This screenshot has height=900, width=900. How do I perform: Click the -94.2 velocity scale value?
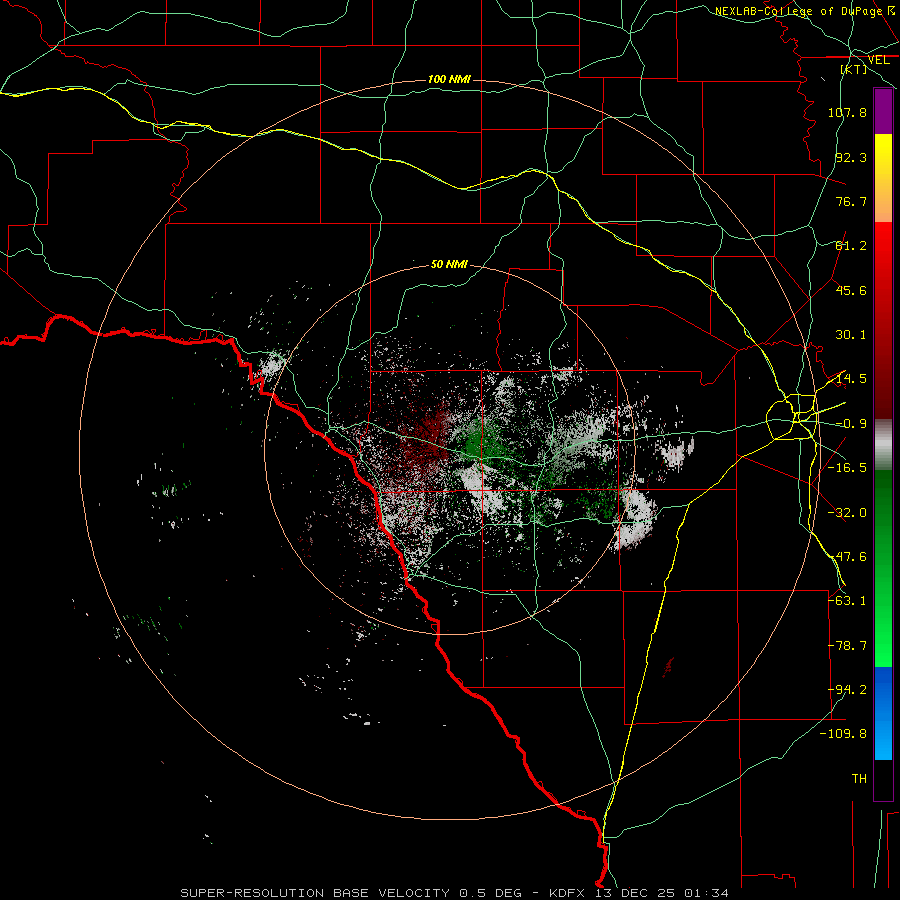click(847, 690)
